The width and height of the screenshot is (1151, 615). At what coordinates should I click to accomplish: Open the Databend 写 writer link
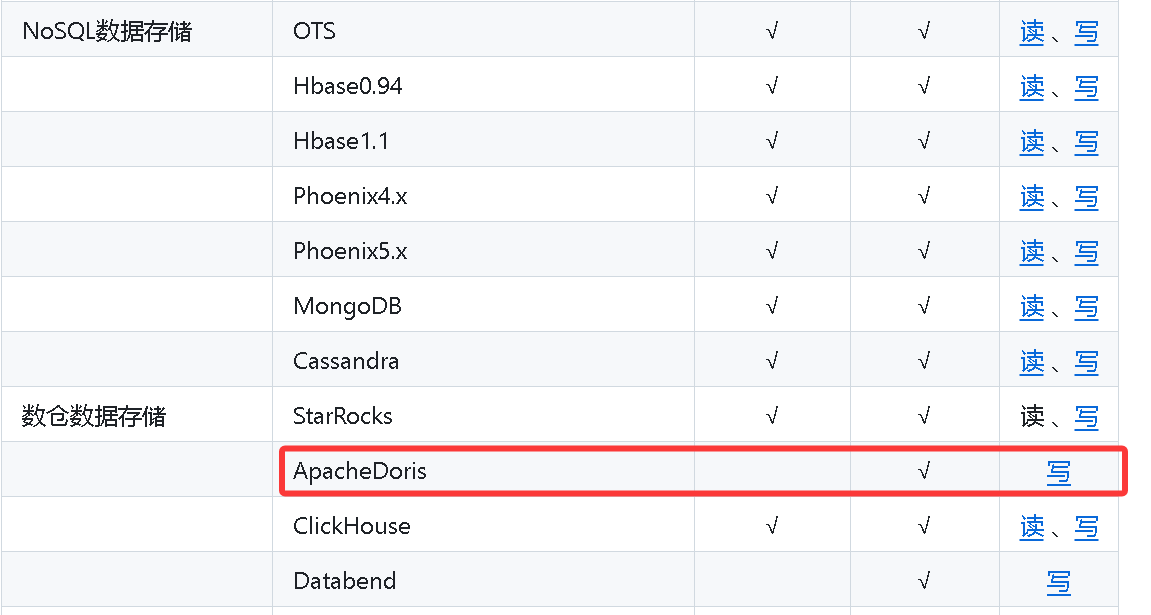[x=1059, y=582]
